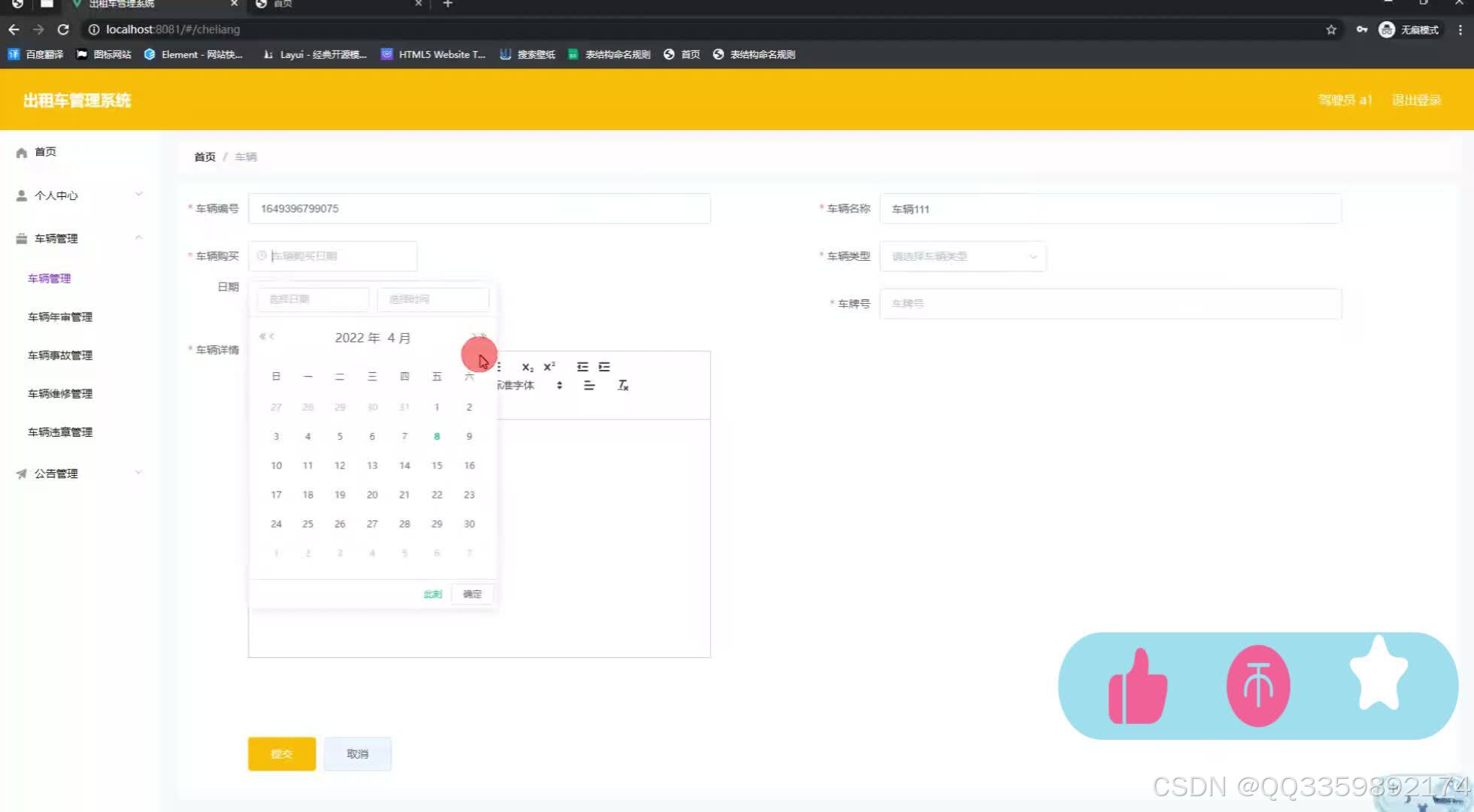
Task: Click 退出登录 to log out
Action: click(1416, 100)
